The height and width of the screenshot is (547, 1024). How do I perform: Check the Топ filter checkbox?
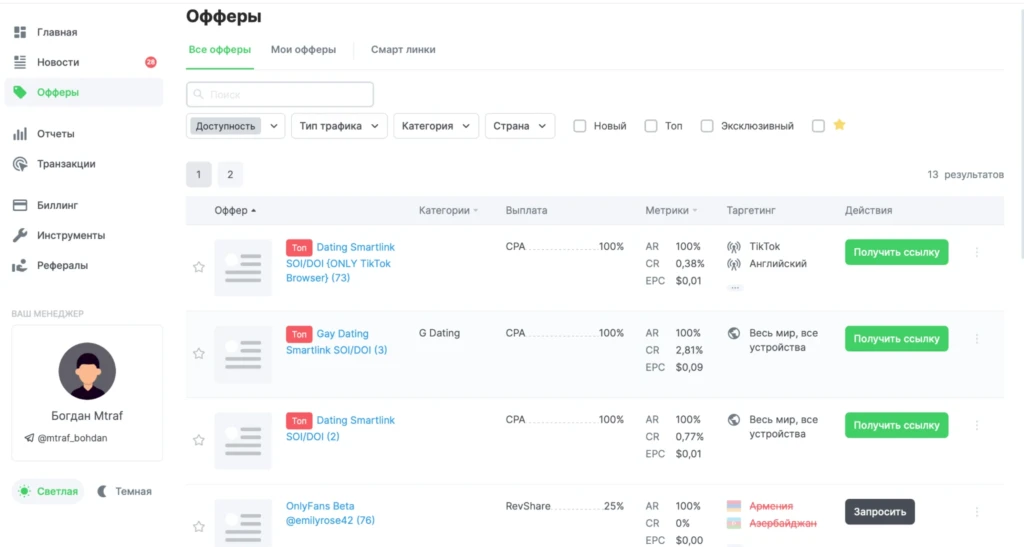click(x=650, y=126)
